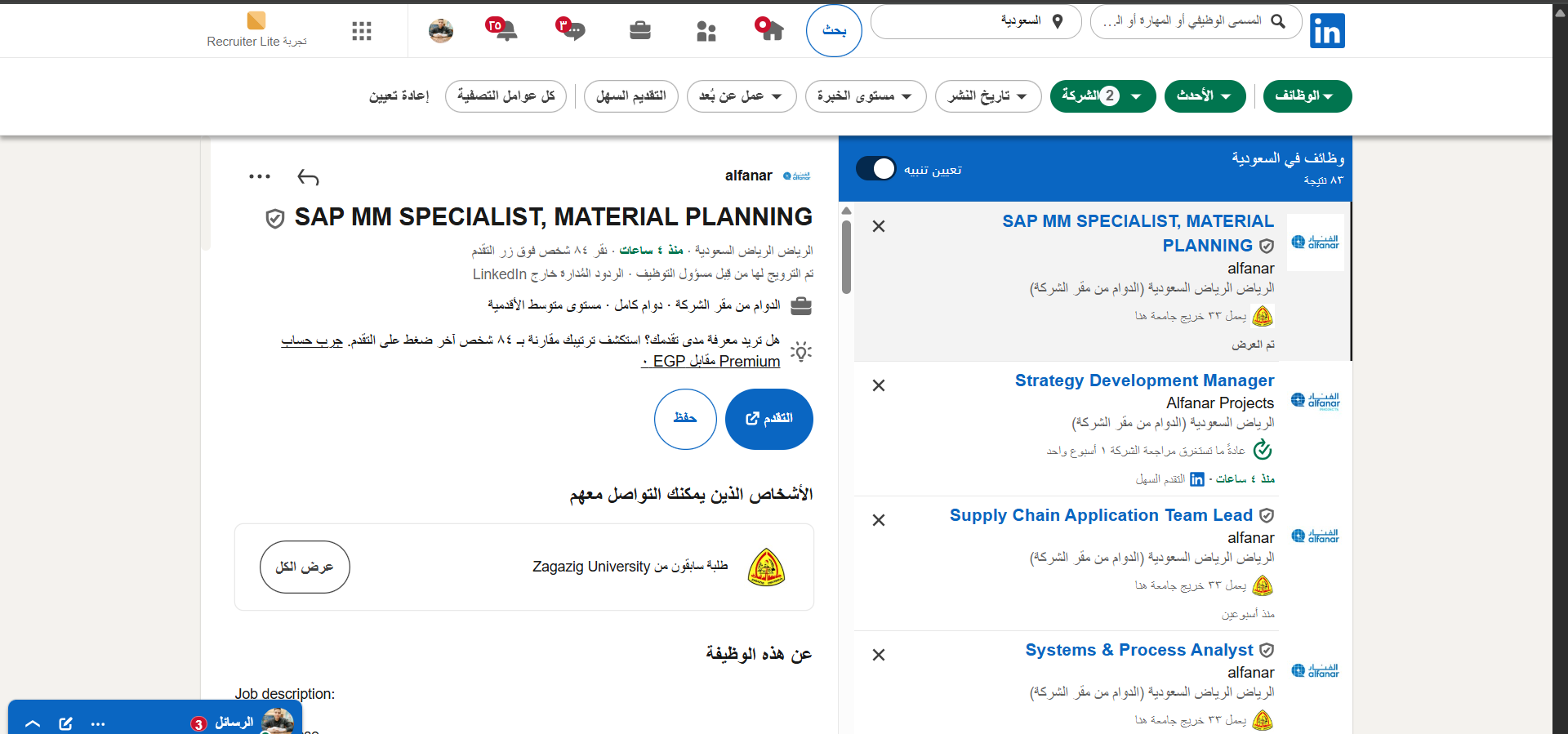
Task: Click the try Premium for EGP link
Action: coord(710,361)
